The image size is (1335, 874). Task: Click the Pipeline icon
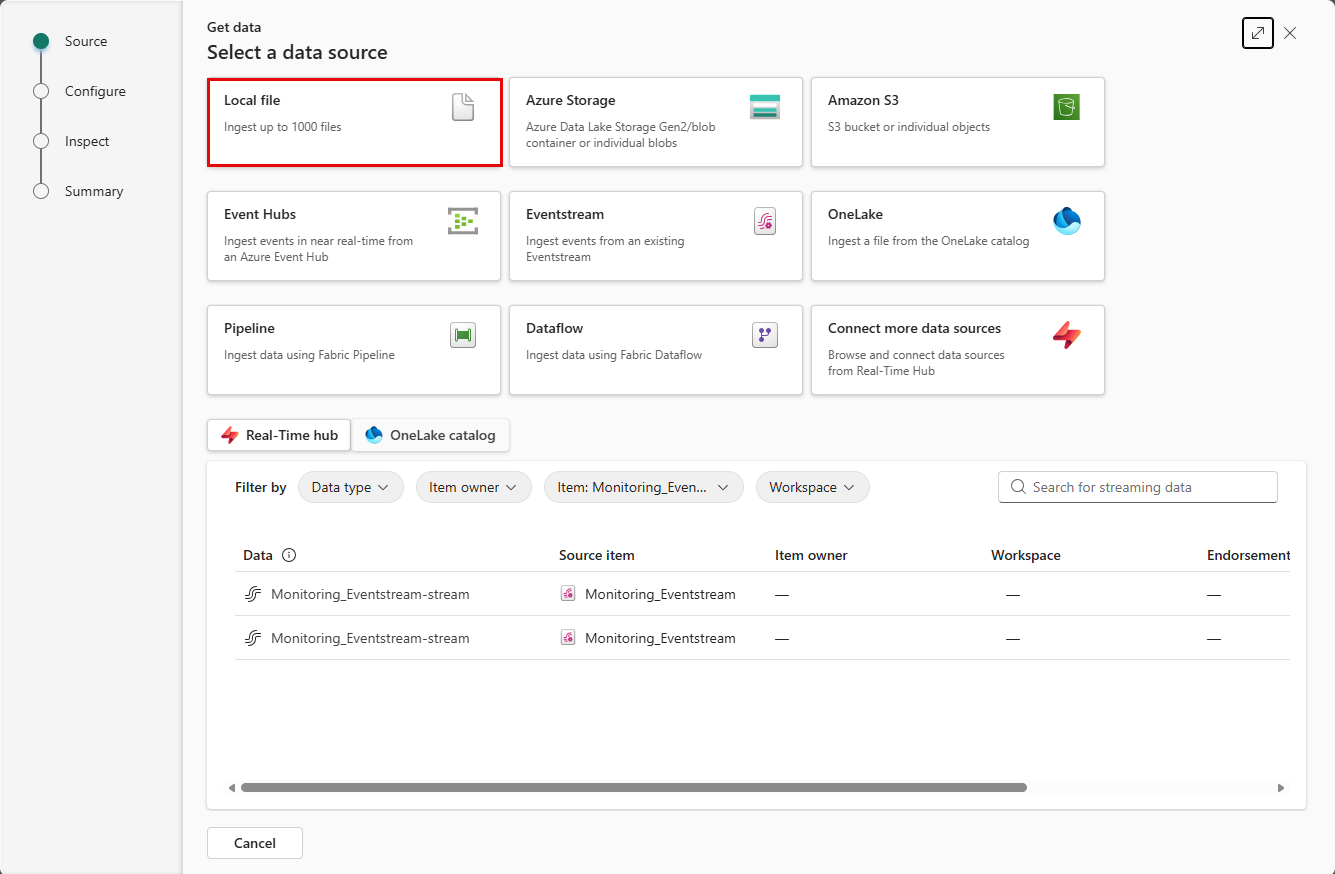462,335
